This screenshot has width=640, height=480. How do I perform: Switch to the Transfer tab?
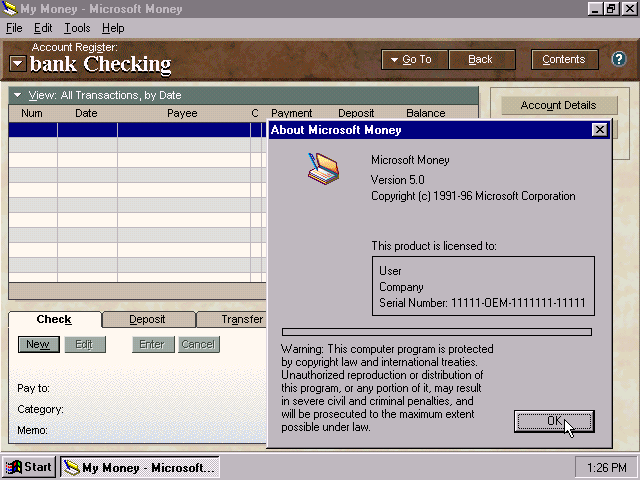240,320
